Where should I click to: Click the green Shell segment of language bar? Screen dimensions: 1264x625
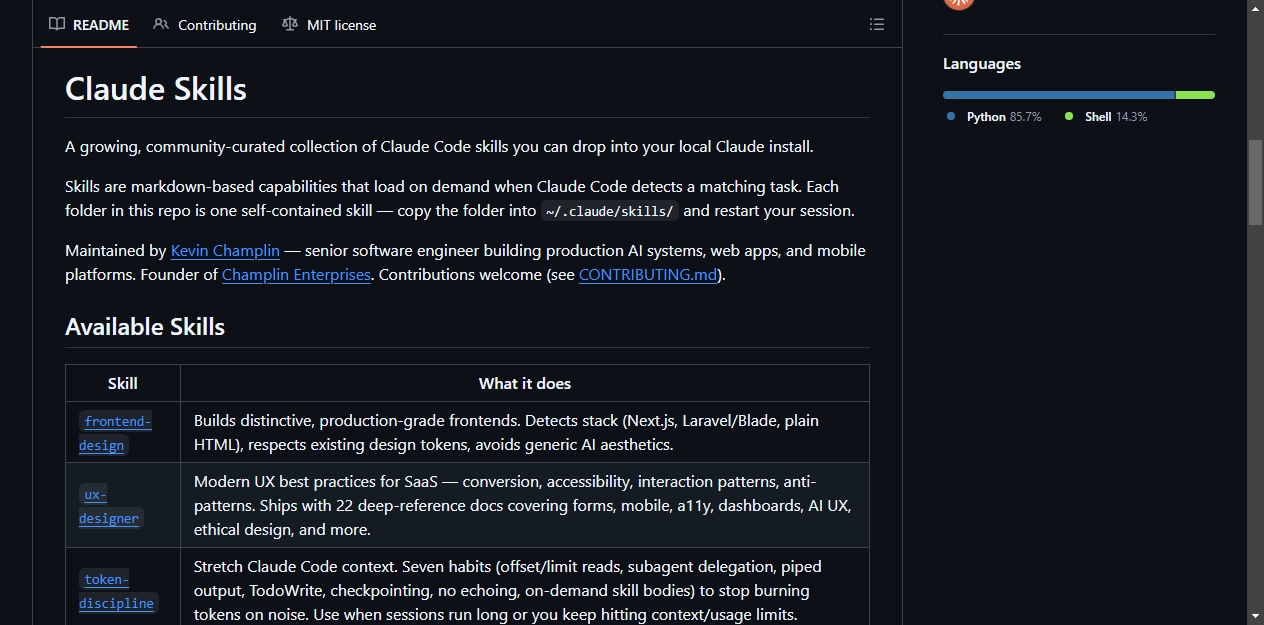[x=1195, y=95]
